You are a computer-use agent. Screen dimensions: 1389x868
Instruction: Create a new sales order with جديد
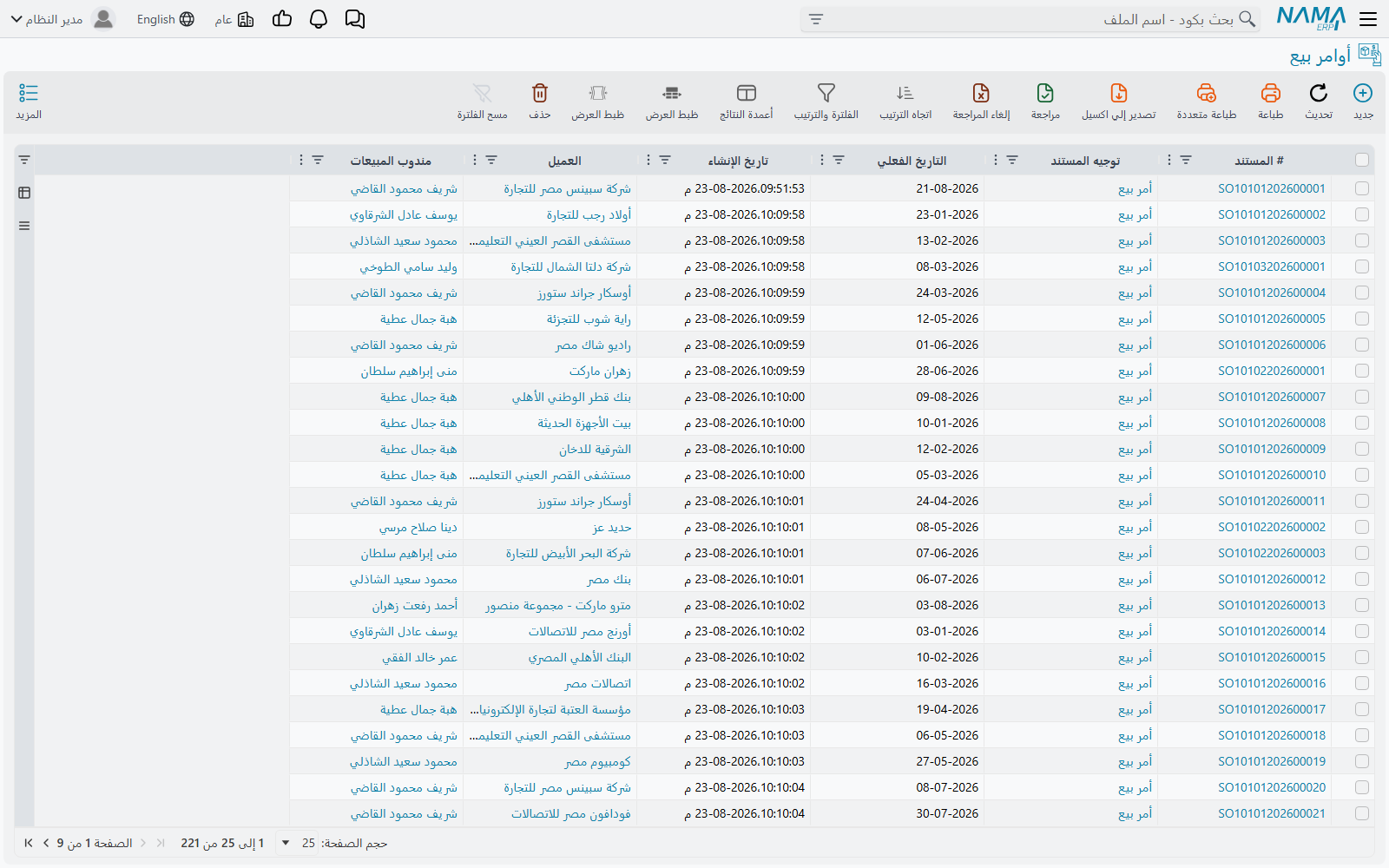[1363, 101]
